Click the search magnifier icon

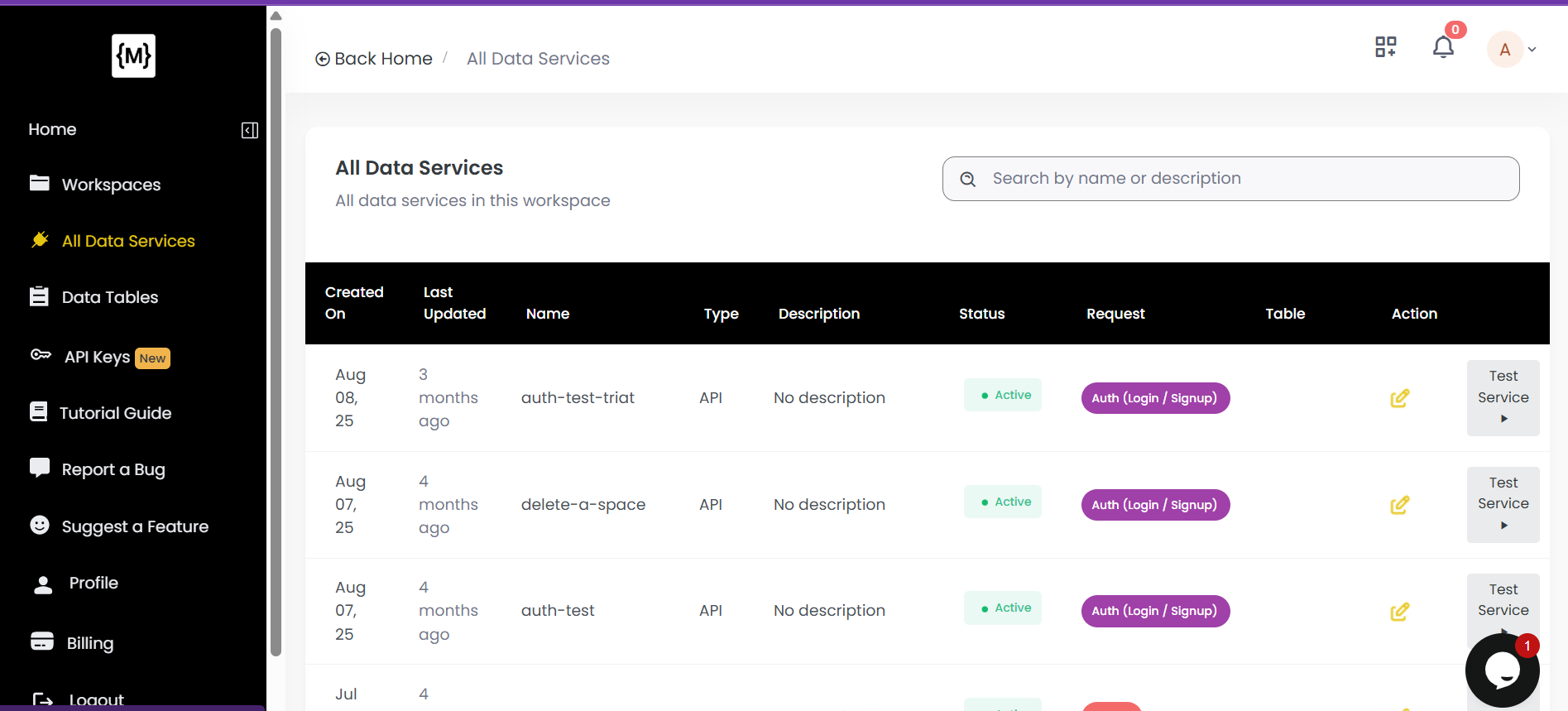coord(967,179)
